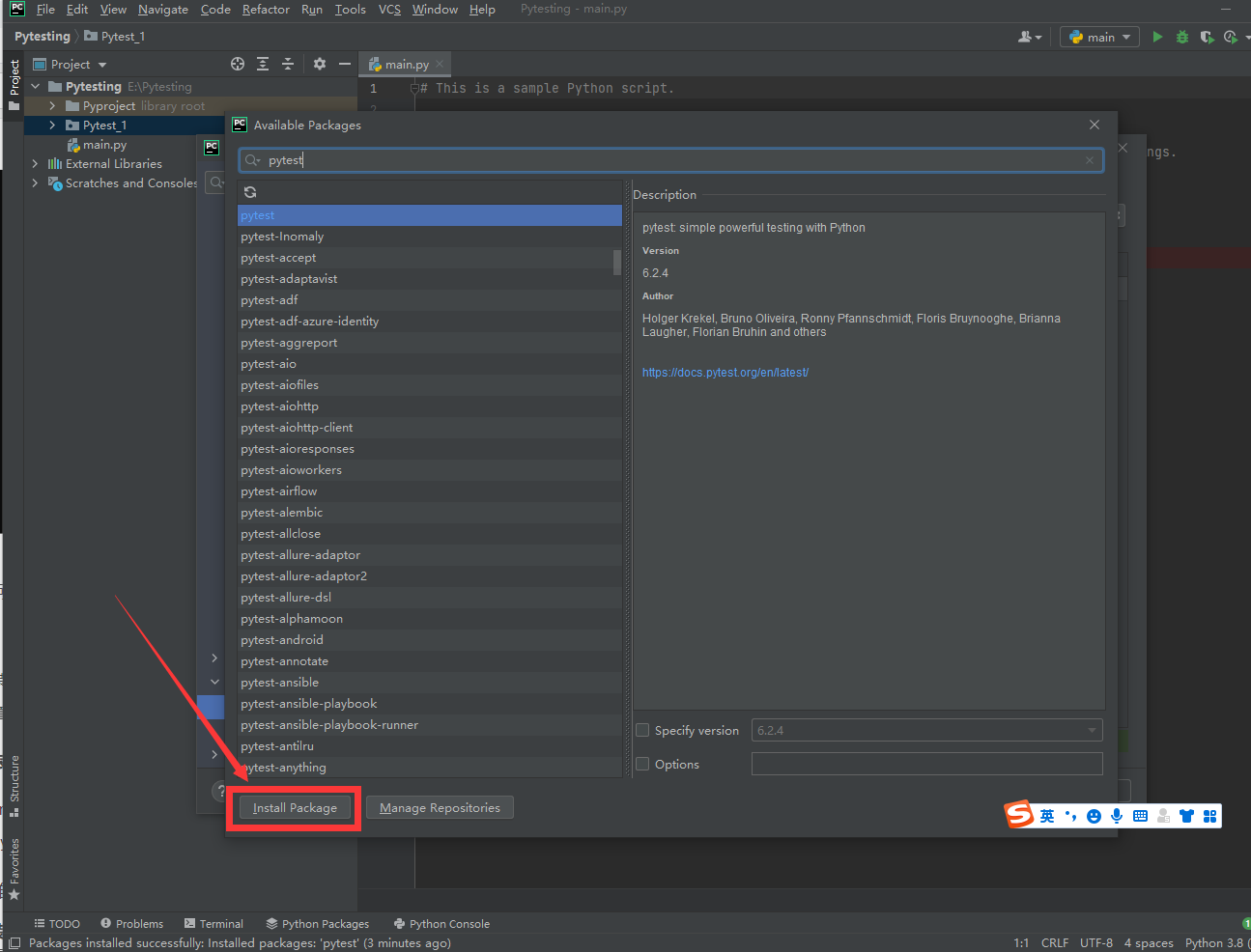Open the Refactor menu

click(266, 10)
